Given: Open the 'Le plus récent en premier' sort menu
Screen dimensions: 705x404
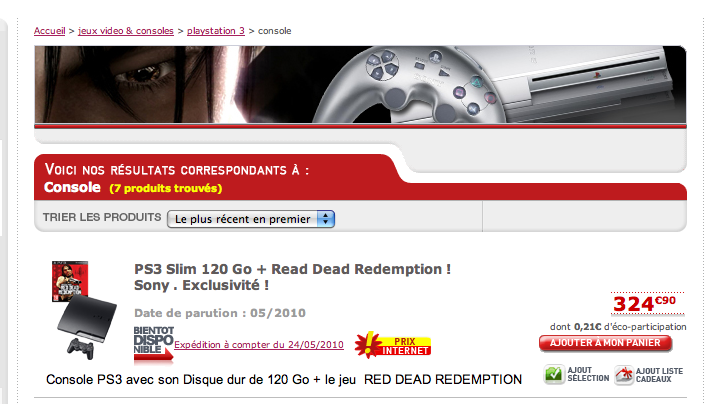Looking at the screenshot, I should (x=251, y=219).
